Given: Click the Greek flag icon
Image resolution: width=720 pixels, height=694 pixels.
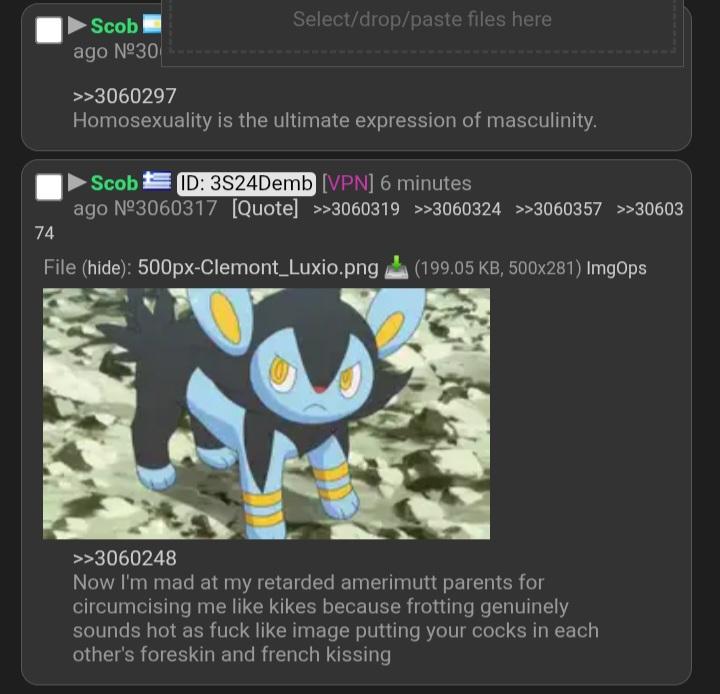Looking at the screenshot, I should [157, 181].
